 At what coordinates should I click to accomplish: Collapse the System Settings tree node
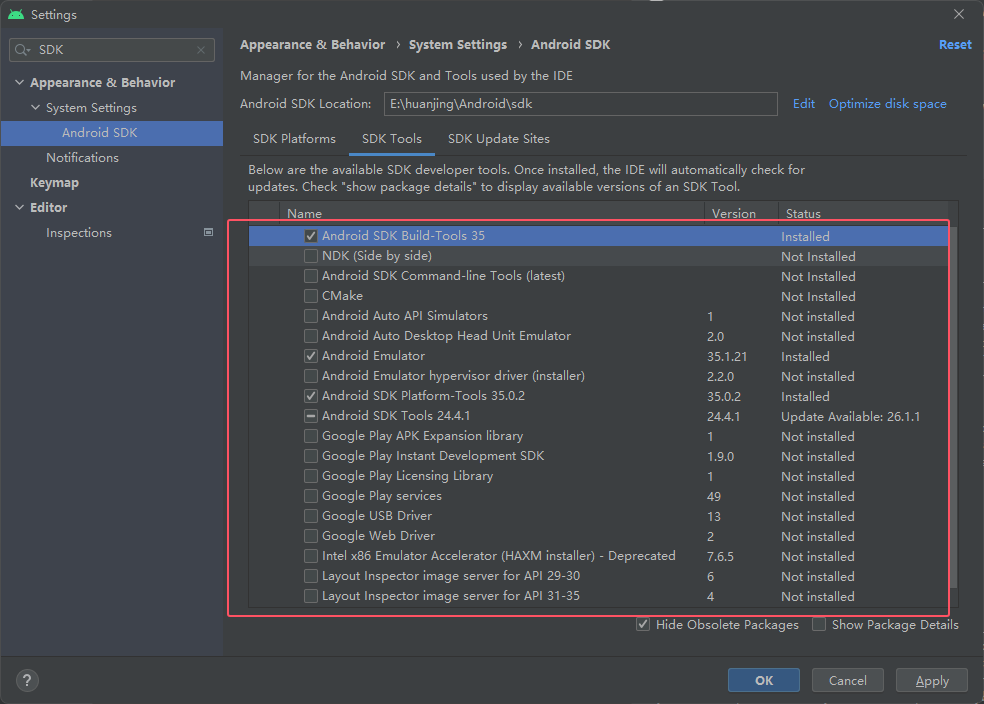35,107
